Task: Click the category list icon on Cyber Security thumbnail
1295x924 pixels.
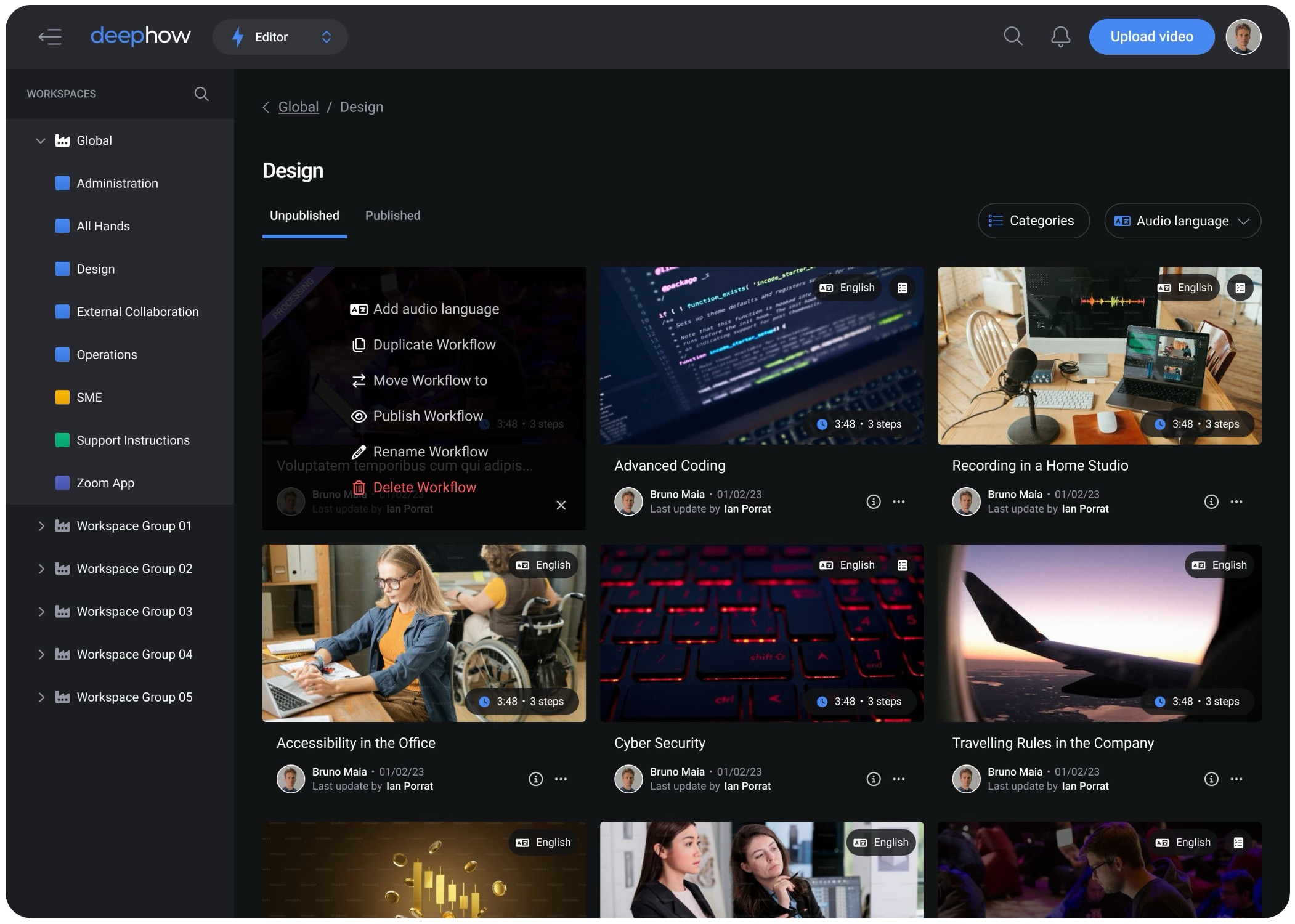Action: 903,565
